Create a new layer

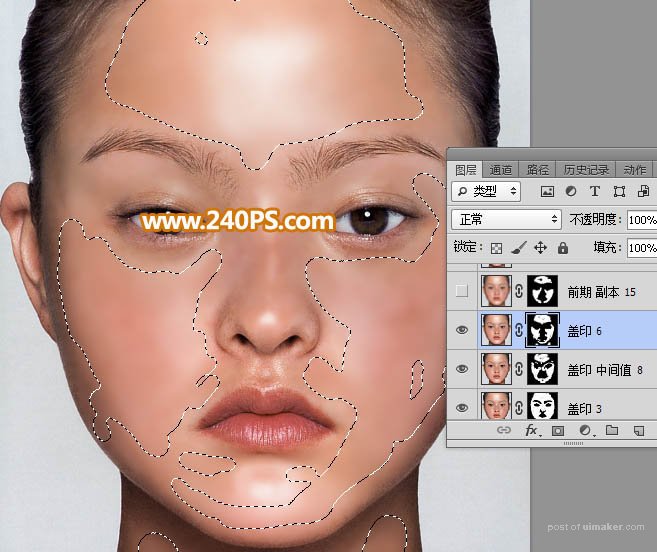pyautogui.click(x=639, y=430)
